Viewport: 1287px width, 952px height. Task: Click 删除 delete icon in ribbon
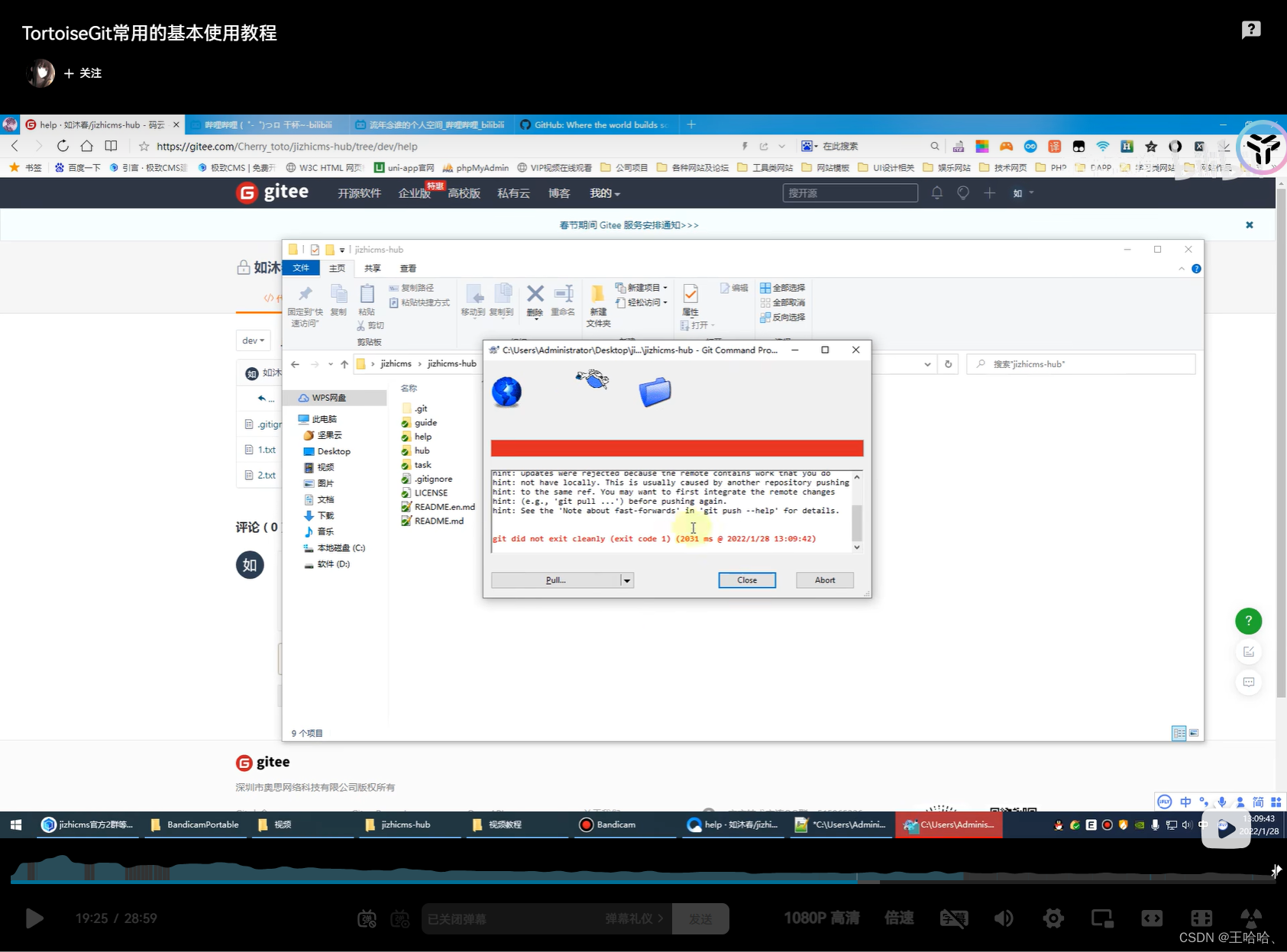[535, 301]
